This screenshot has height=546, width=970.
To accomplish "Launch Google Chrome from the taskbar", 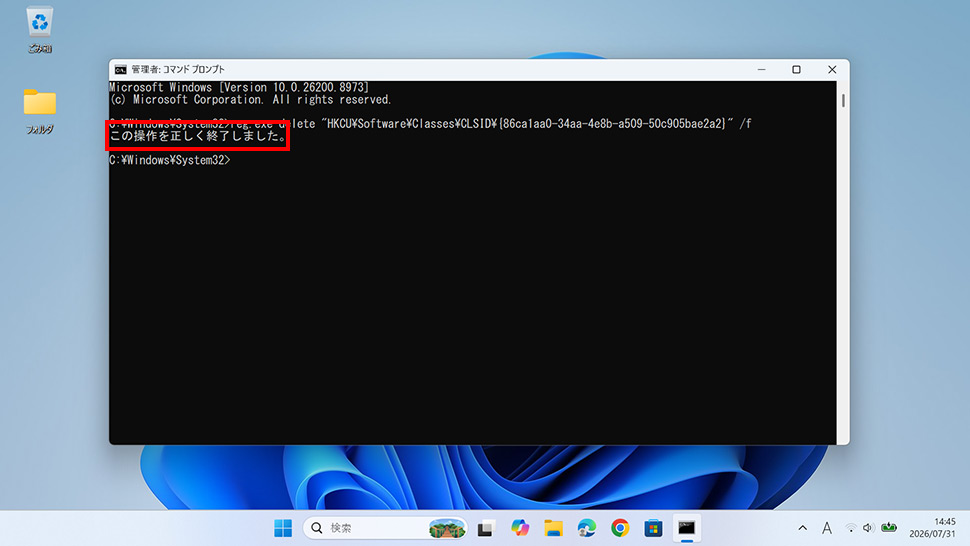I will (x=620, y=528).
